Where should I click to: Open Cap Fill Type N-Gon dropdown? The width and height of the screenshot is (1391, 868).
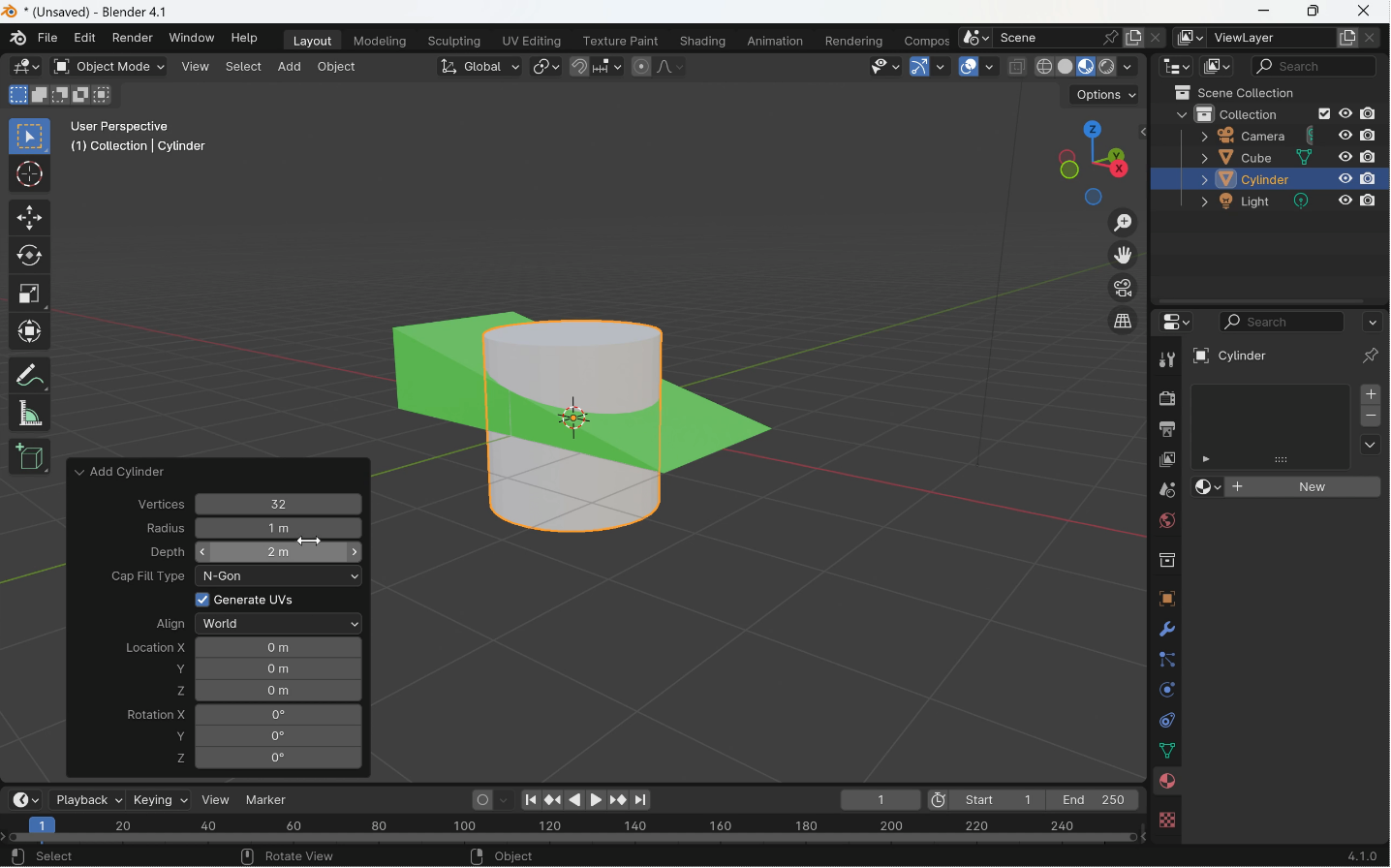click(279, 576)
